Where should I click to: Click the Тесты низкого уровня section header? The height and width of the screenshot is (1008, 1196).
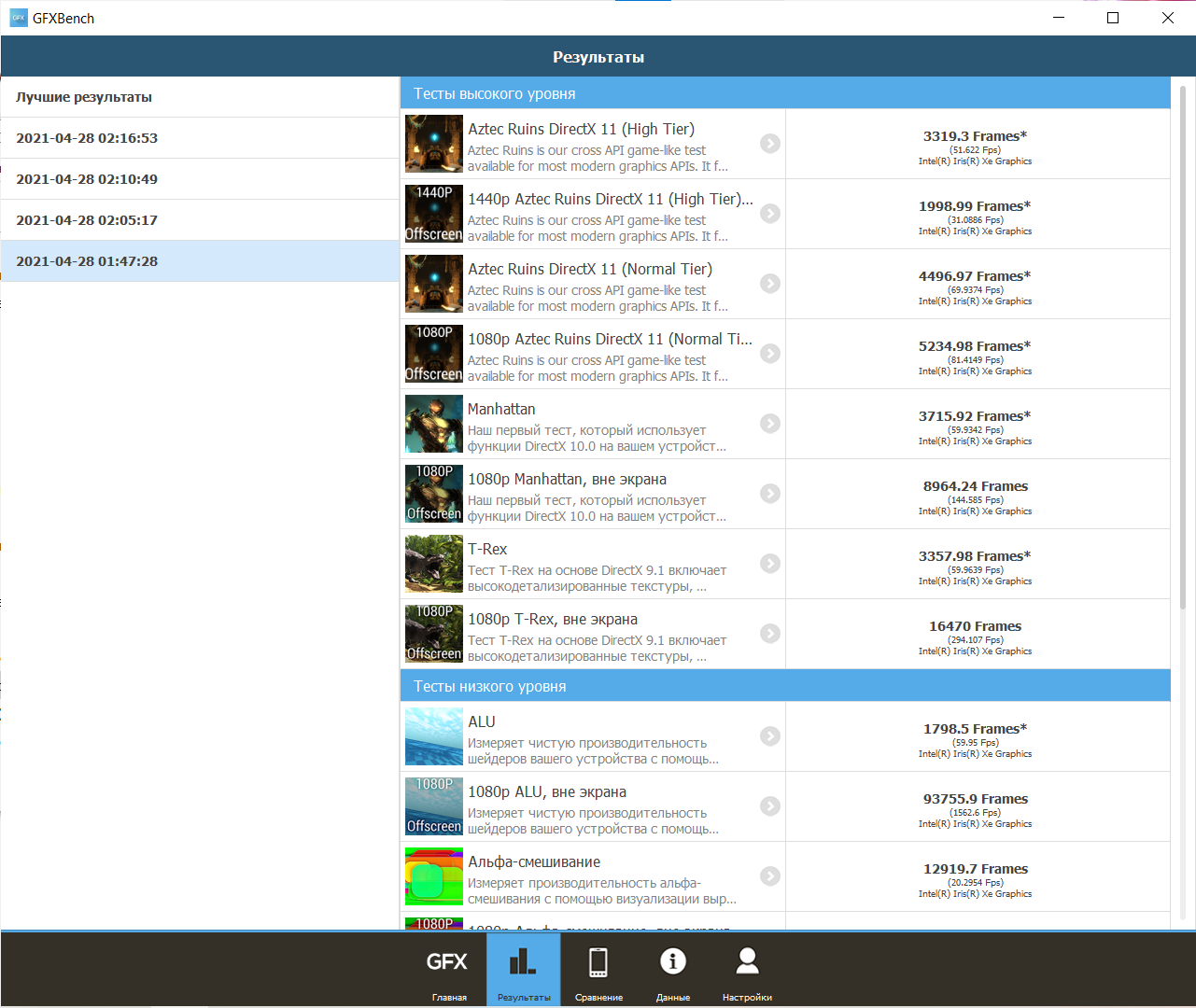(x=785, y=686)
